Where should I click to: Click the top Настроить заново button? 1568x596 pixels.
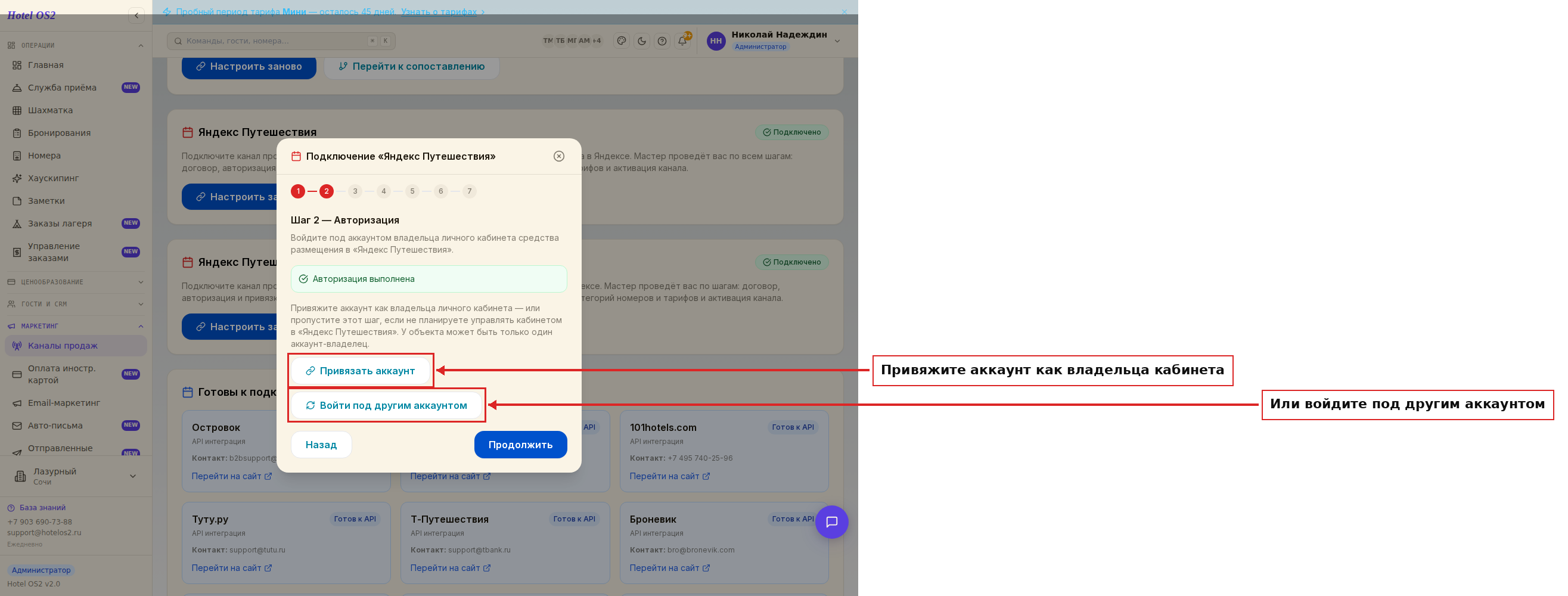pos(249,66)
